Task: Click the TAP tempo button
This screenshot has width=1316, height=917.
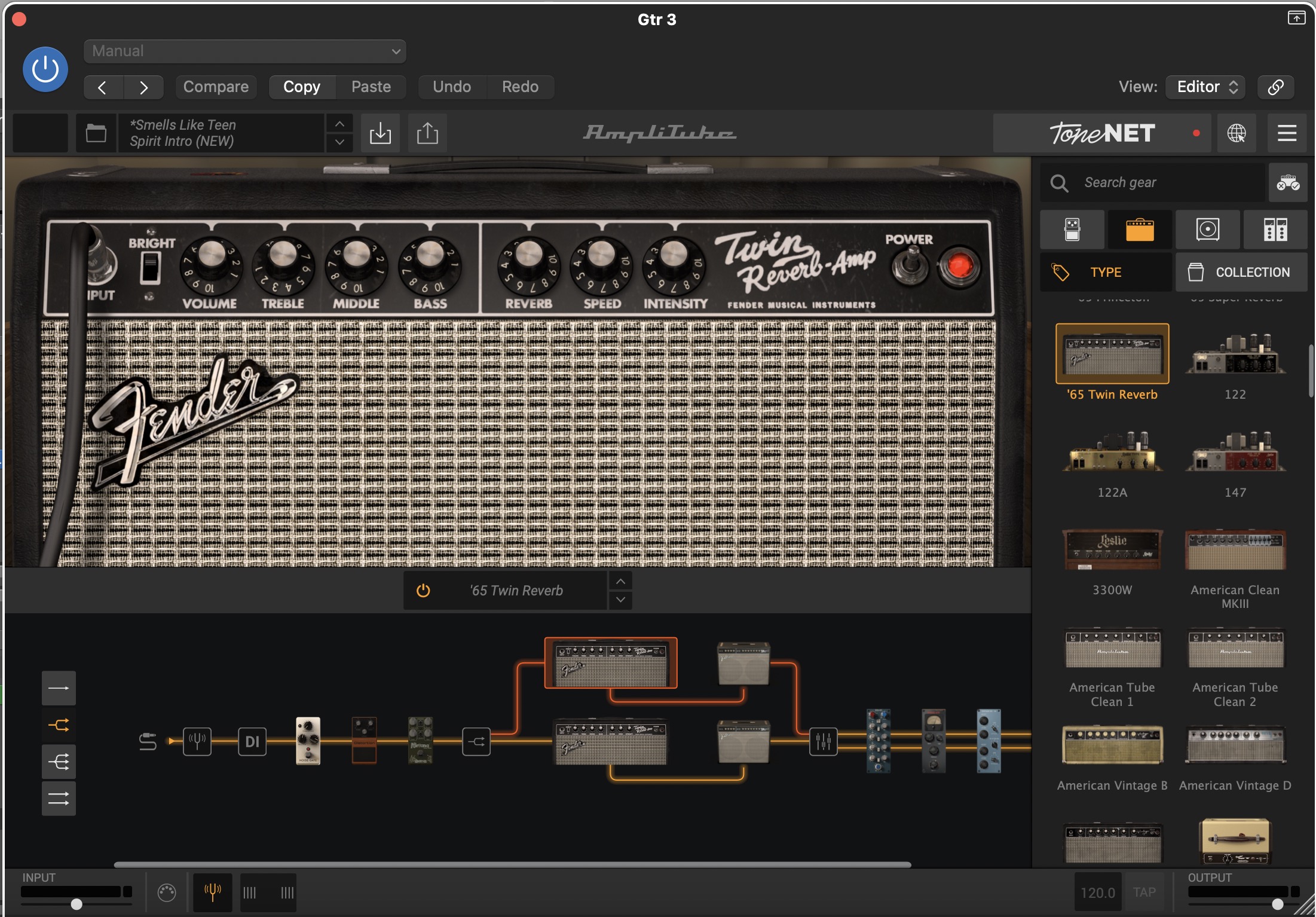Action: click(x=1144, y=892)
